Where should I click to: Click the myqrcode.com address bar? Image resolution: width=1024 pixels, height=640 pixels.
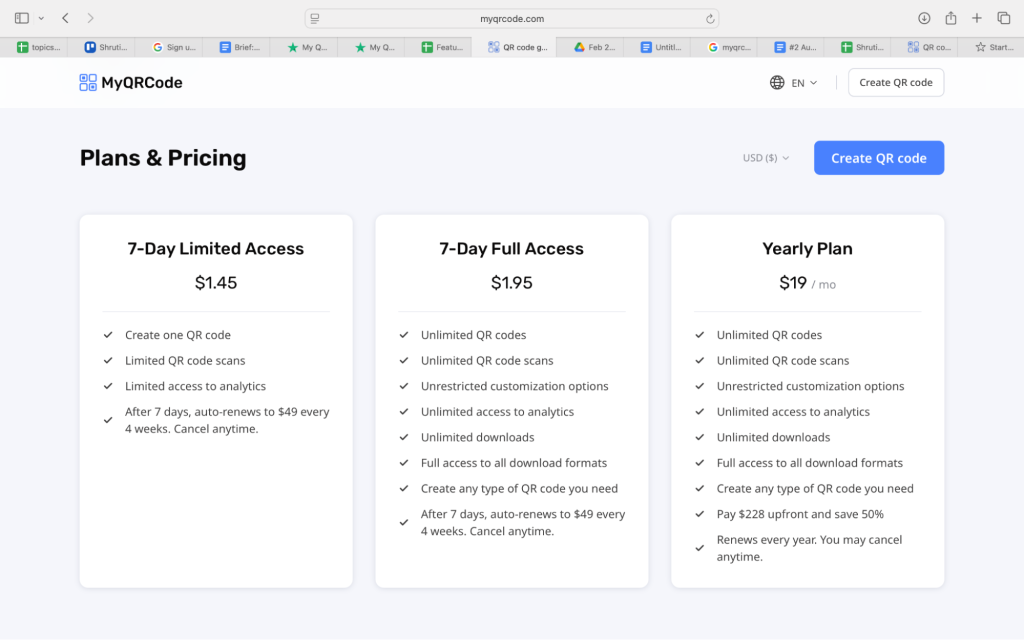[x=512, y=17]
